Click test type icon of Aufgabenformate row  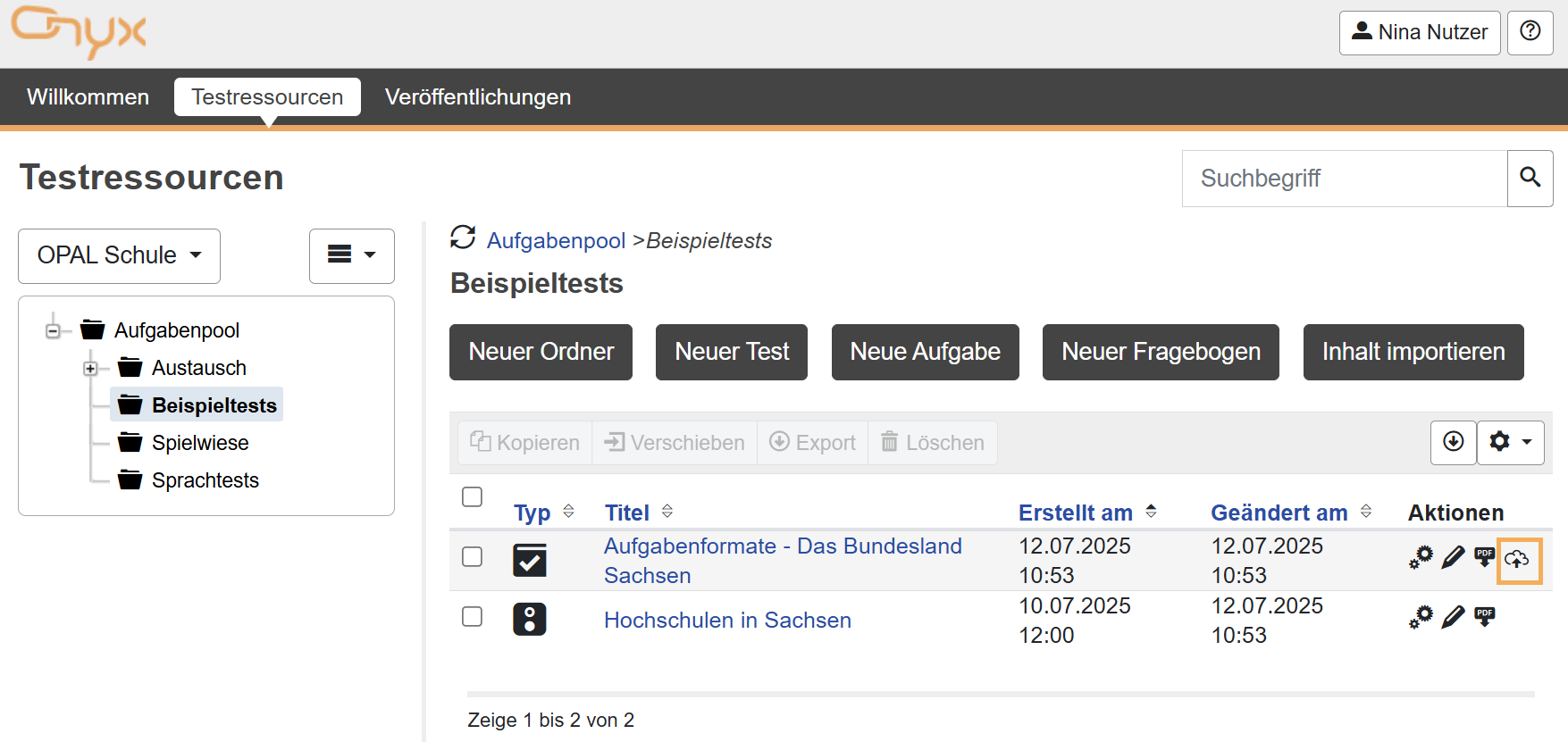(530, 560)
